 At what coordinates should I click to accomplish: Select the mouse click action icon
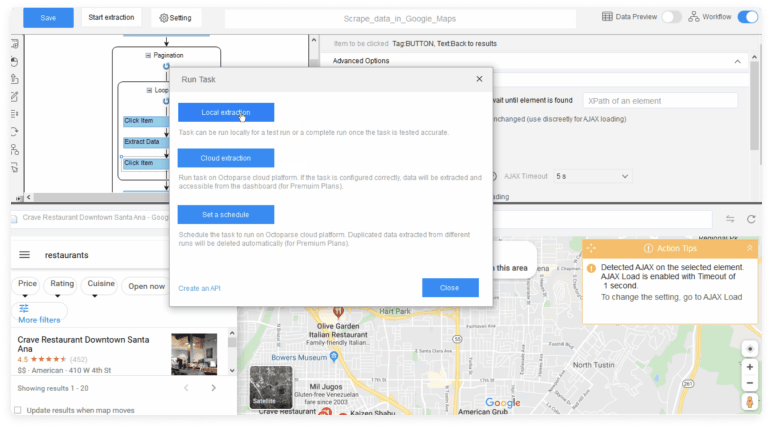point(15,61)
